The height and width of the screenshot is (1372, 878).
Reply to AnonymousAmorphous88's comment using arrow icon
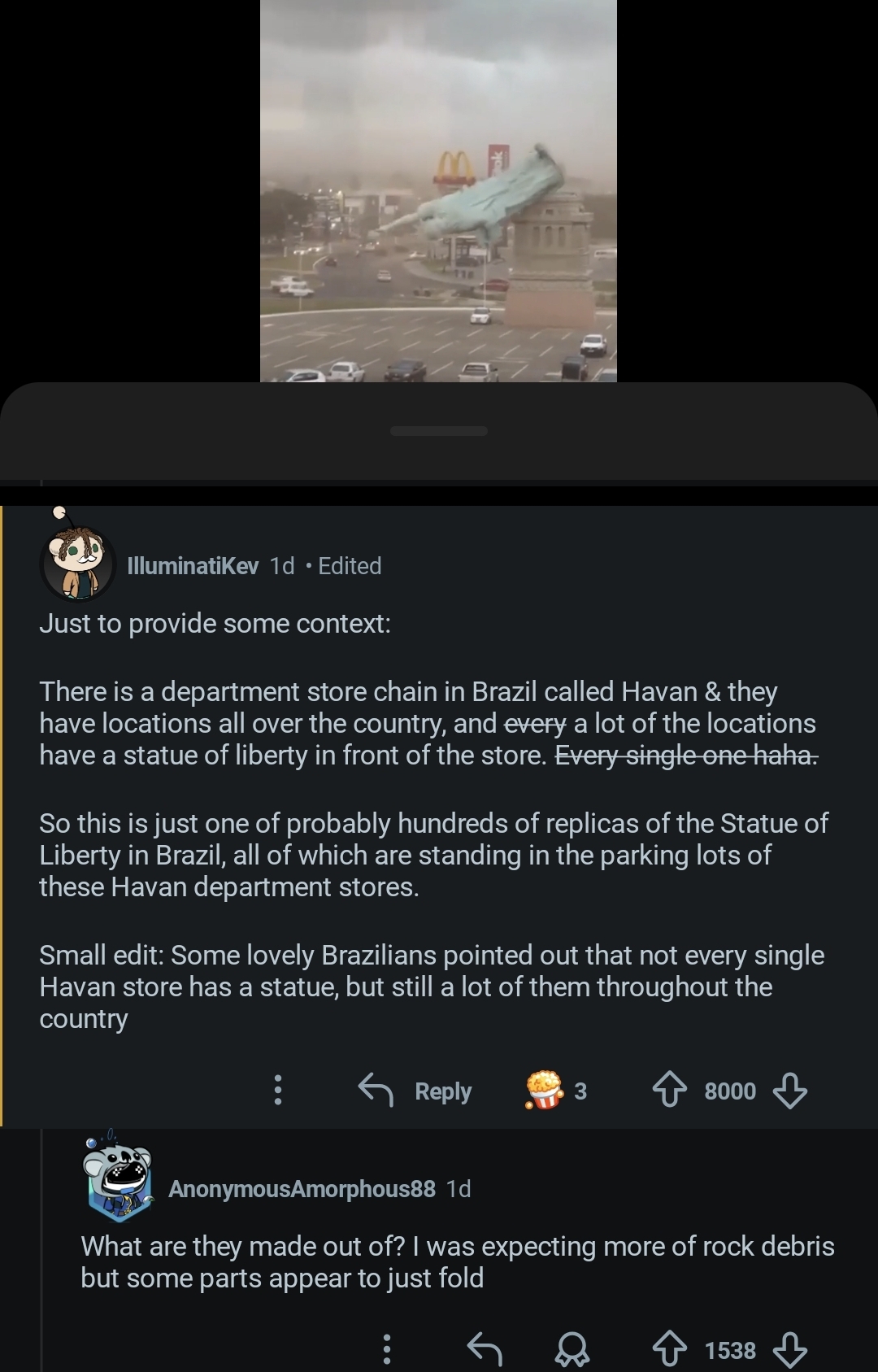pyautogui.click(x=485, y=1350)
